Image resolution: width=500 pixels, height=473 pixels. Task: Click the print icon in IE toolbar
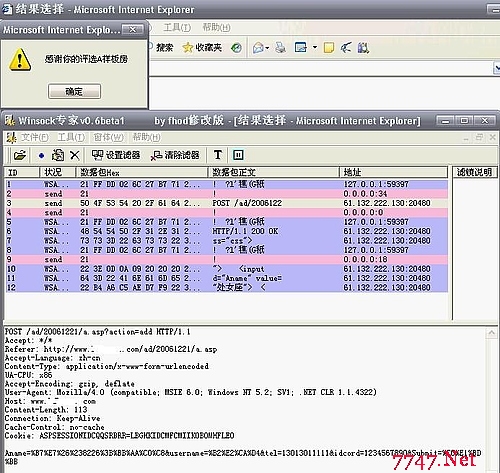click(280, 48)
